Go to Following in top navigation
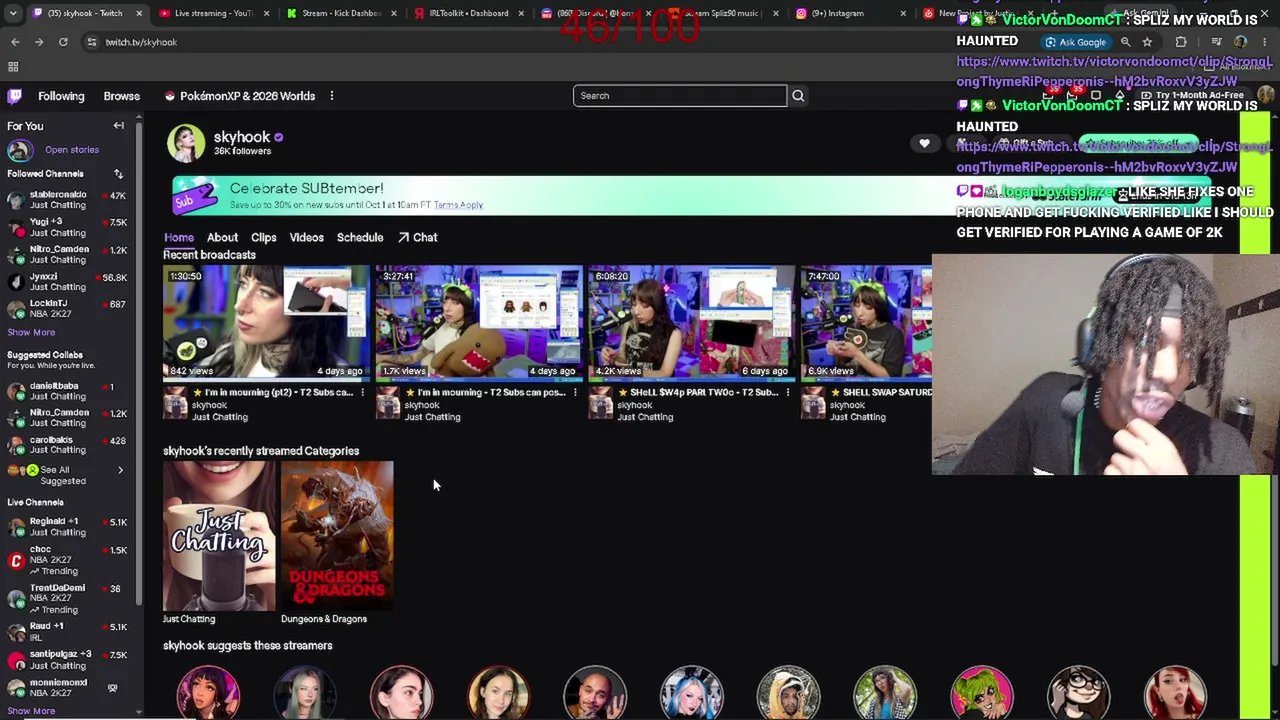Viewport: 1280px width, 720px height. click(61, 96)
